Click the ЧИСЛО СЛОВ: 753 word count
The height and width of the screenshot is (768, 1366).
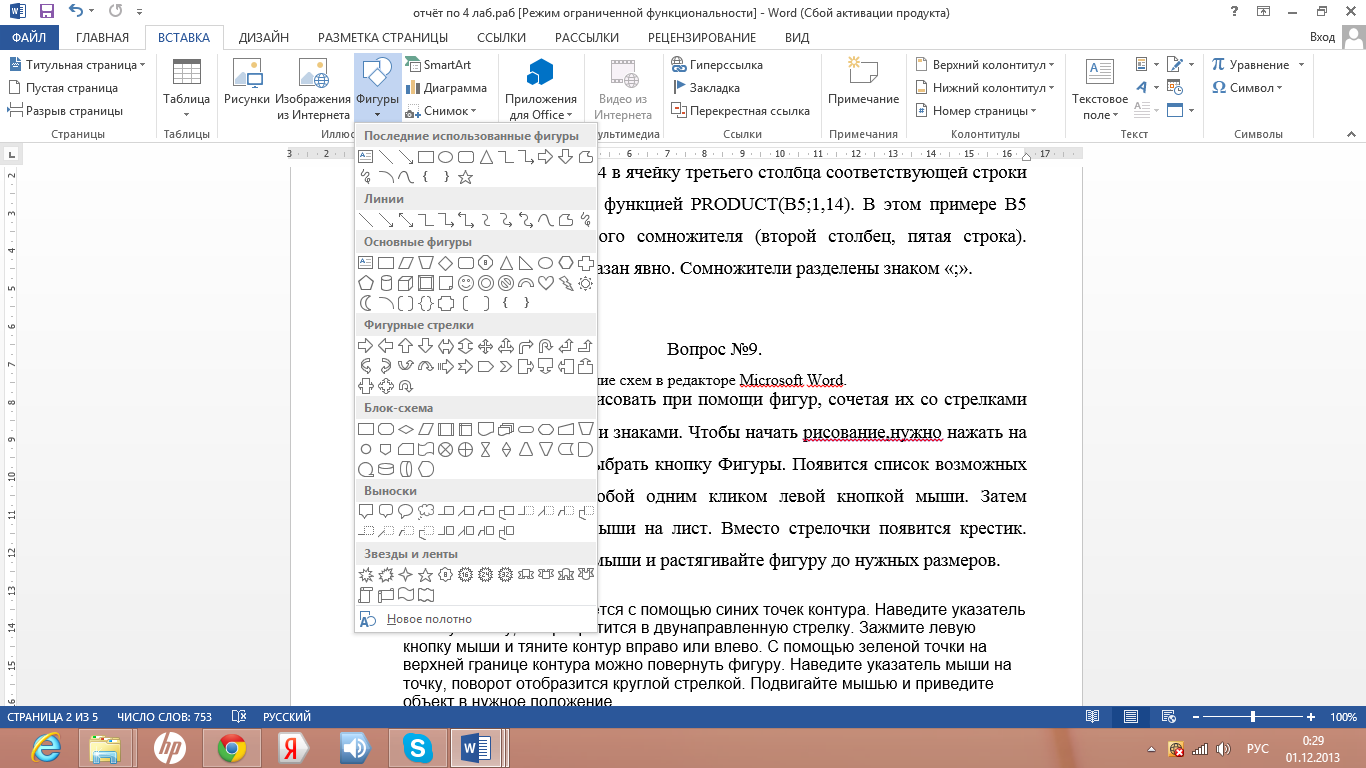click(165, 717)
